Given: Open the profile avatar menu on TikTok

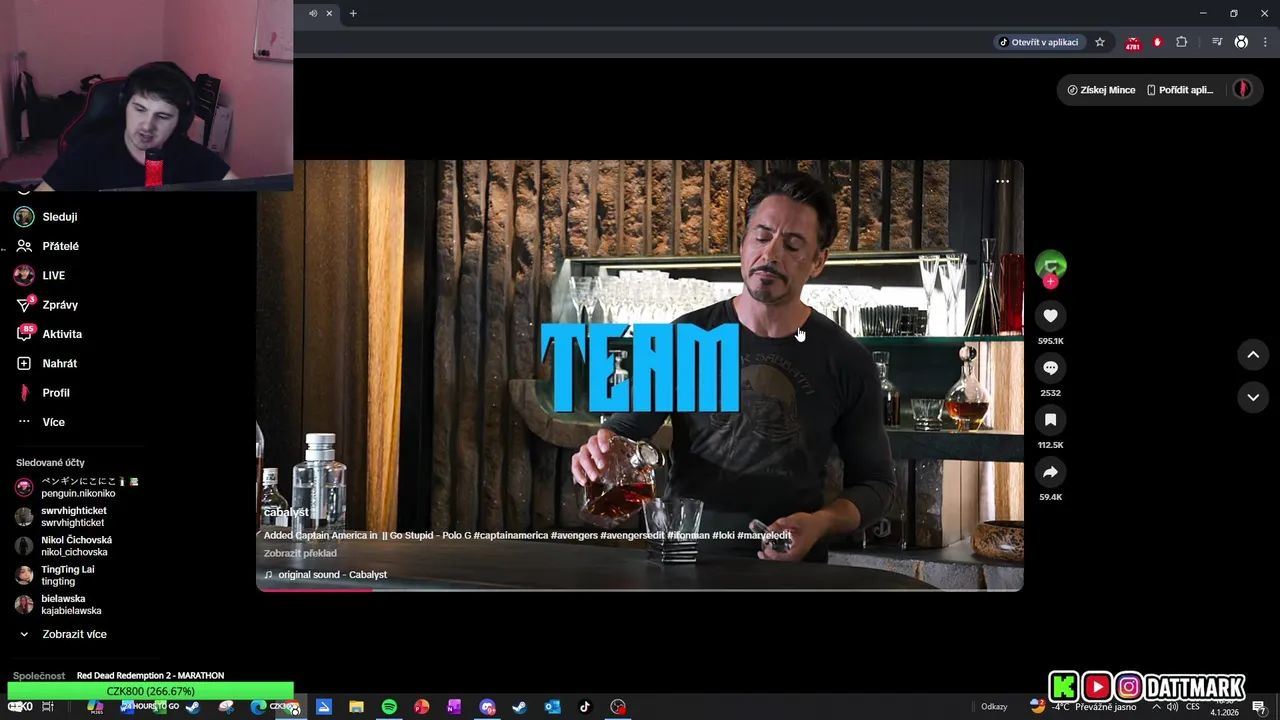Looking at the screenshot, I should click(x=1242, y=89).
